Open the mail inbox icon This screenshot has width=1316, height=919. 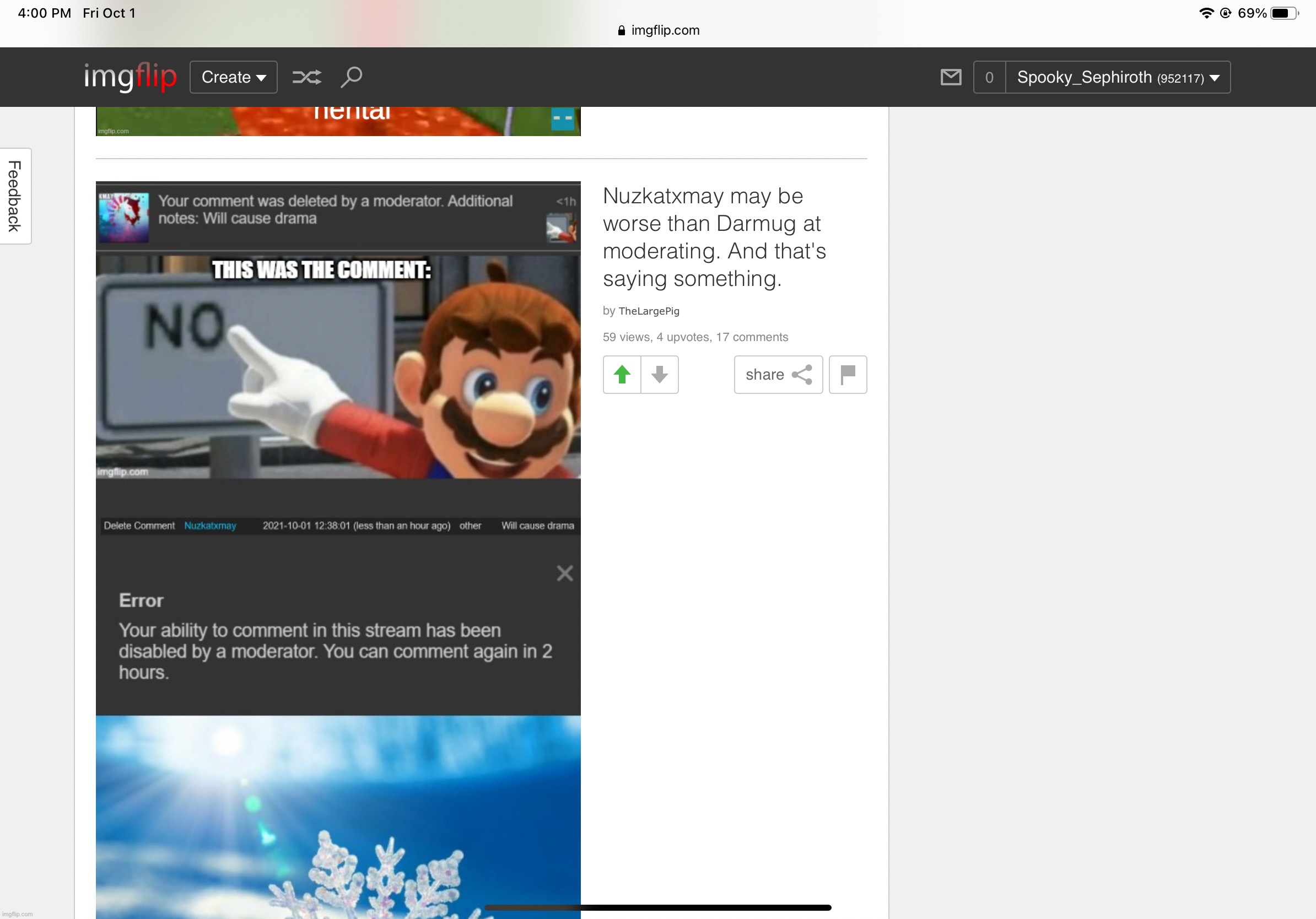[x=950, y=77]
